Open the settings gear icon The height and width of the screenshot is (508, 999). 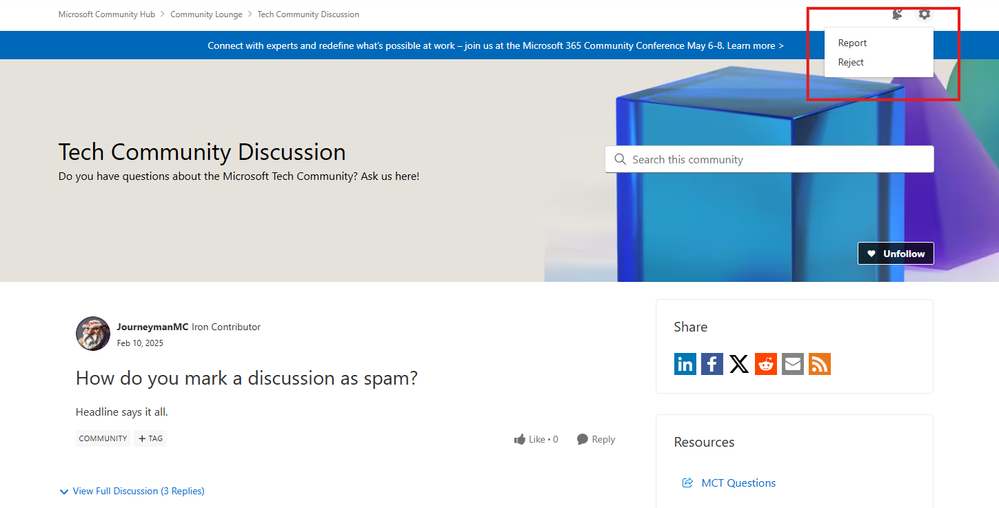pyautogui.click(x=924, y=14)
